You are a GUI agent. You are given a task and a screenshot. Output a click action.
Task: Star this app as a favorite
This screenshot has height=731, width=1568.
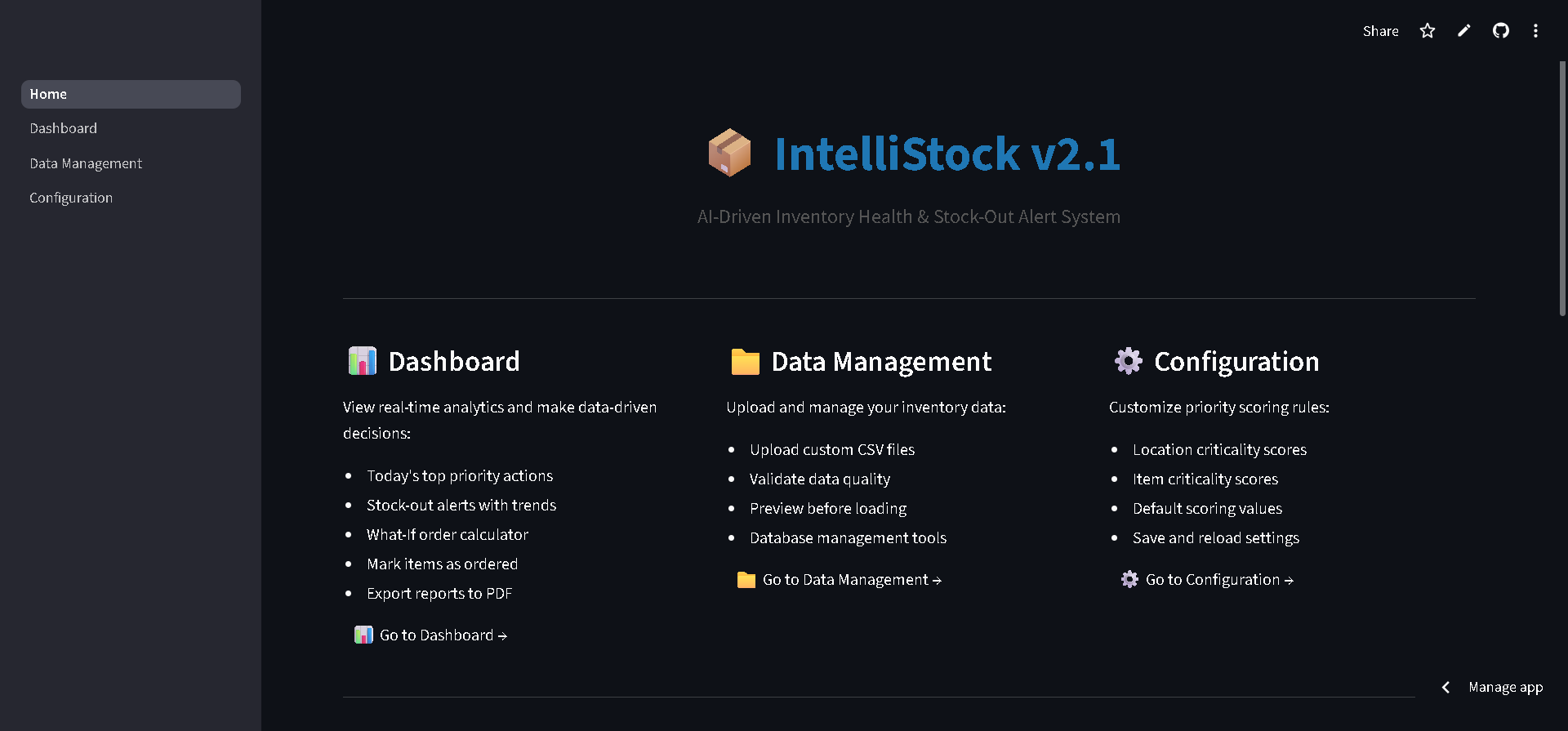click(1428, 31)
